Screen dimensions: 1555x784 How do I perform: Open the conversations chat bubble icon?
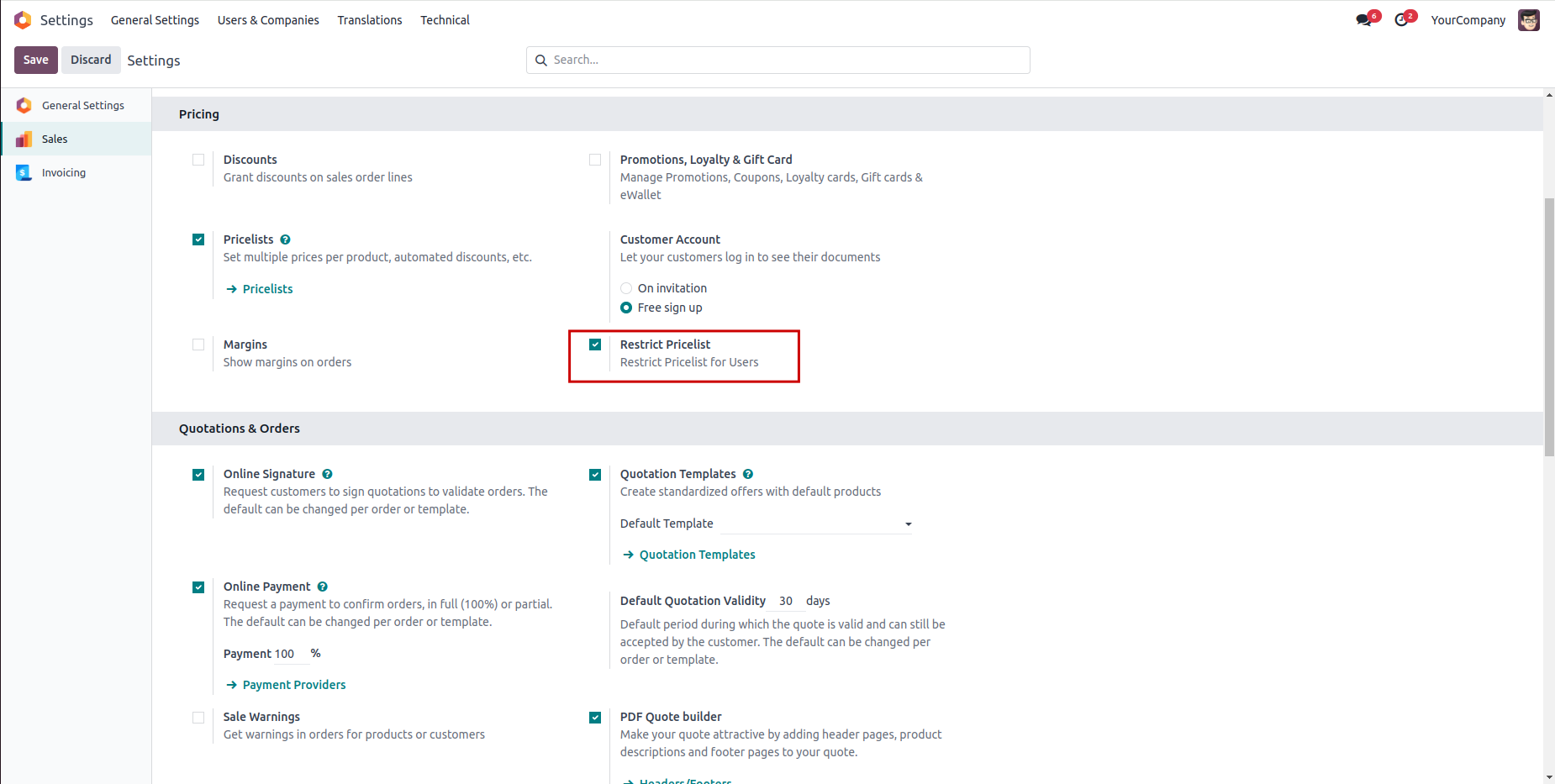point(1363,20)
